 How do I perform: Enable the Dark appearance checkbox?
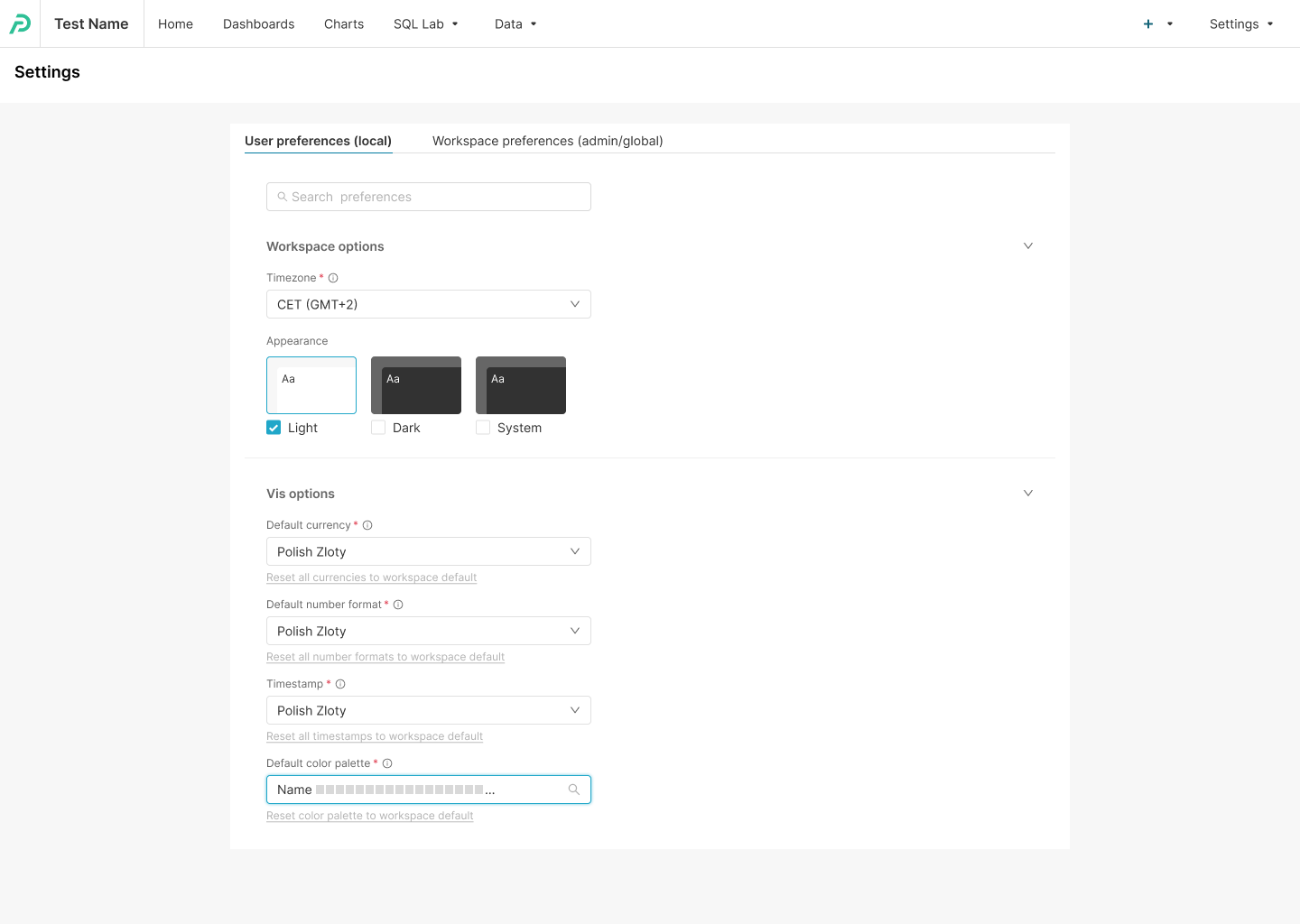tap(378, 428)
